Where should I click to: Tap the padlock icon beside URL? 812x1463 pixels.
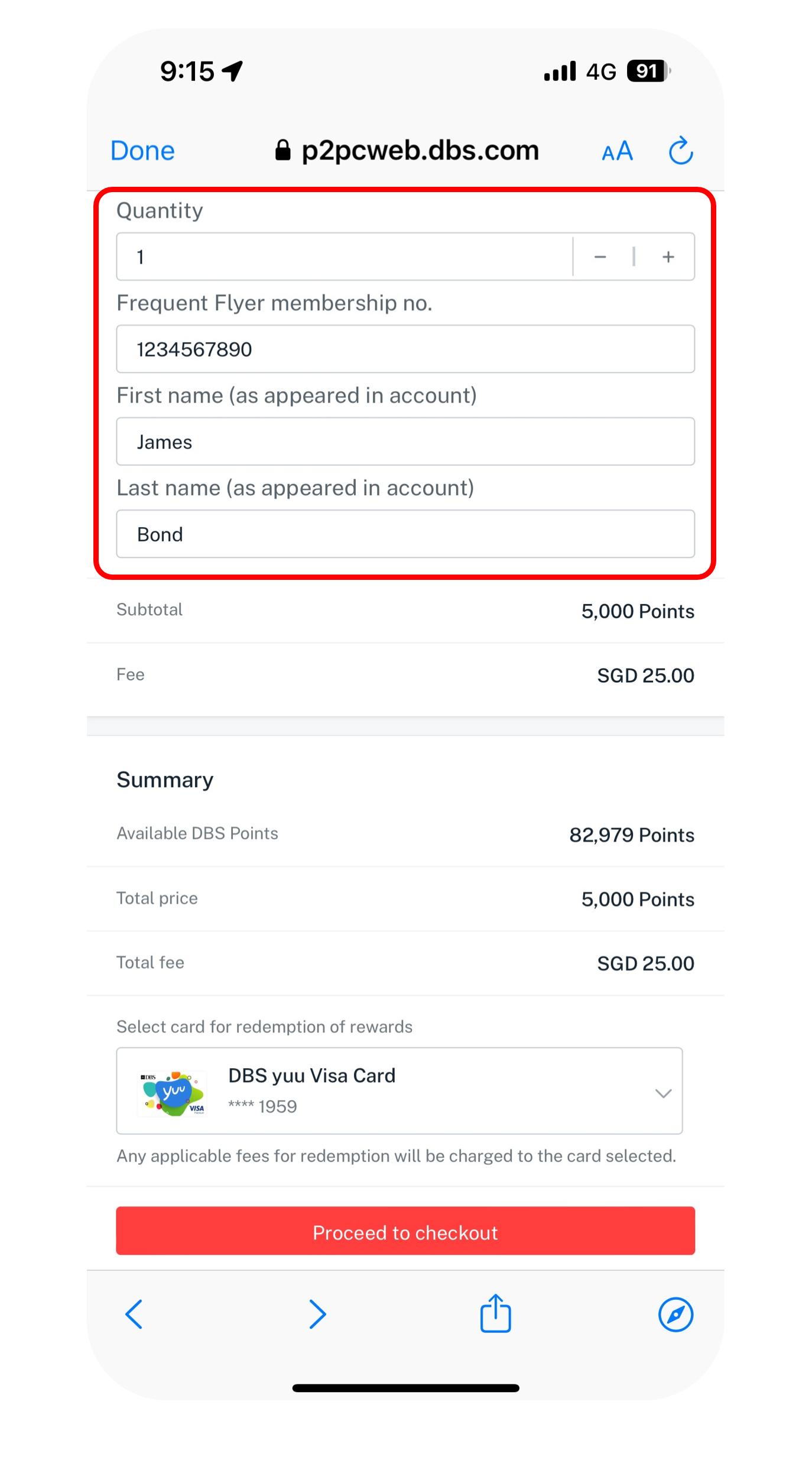click(x=283, y=150)
